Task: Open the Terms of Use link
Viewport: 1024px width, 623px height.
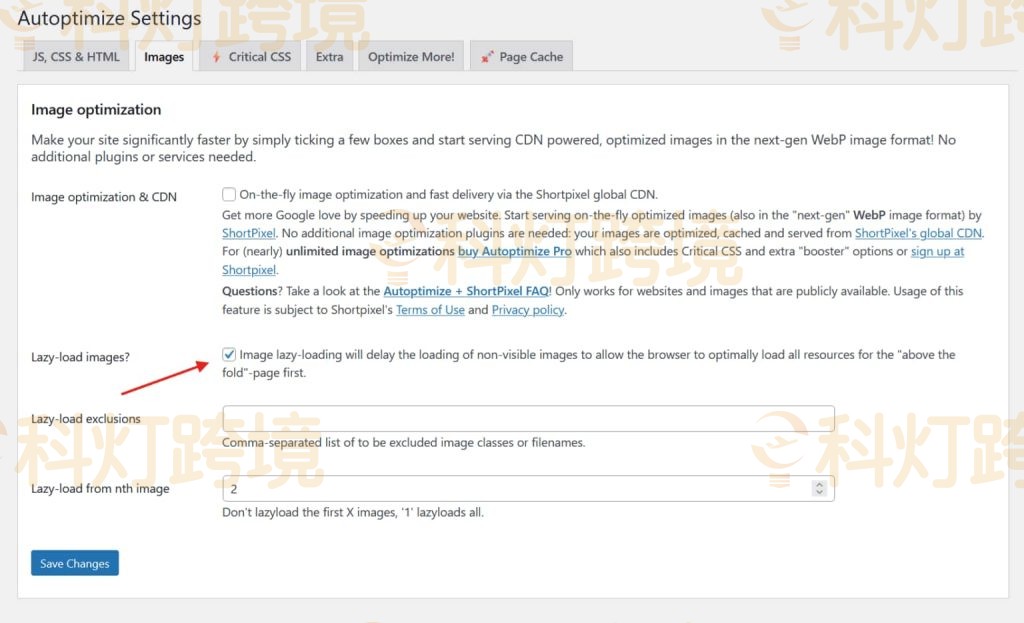Action: 430,310
